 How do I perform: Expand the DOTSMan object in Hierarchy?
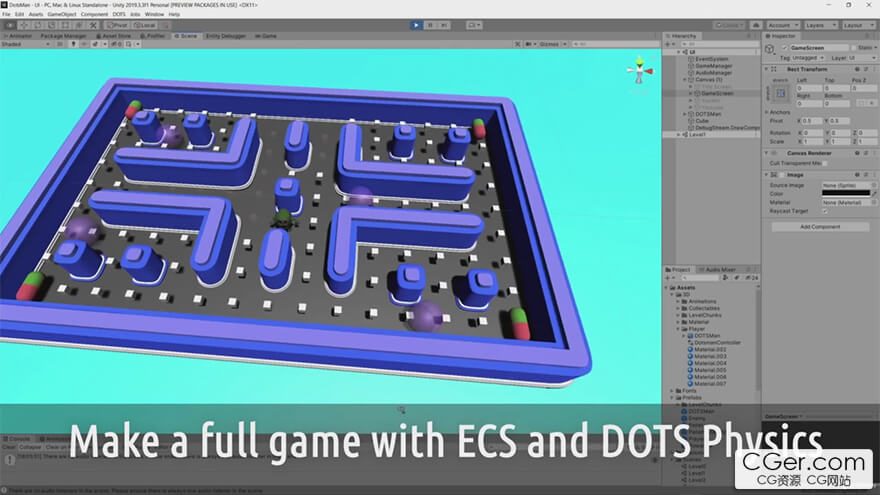[x=685, y=114]
